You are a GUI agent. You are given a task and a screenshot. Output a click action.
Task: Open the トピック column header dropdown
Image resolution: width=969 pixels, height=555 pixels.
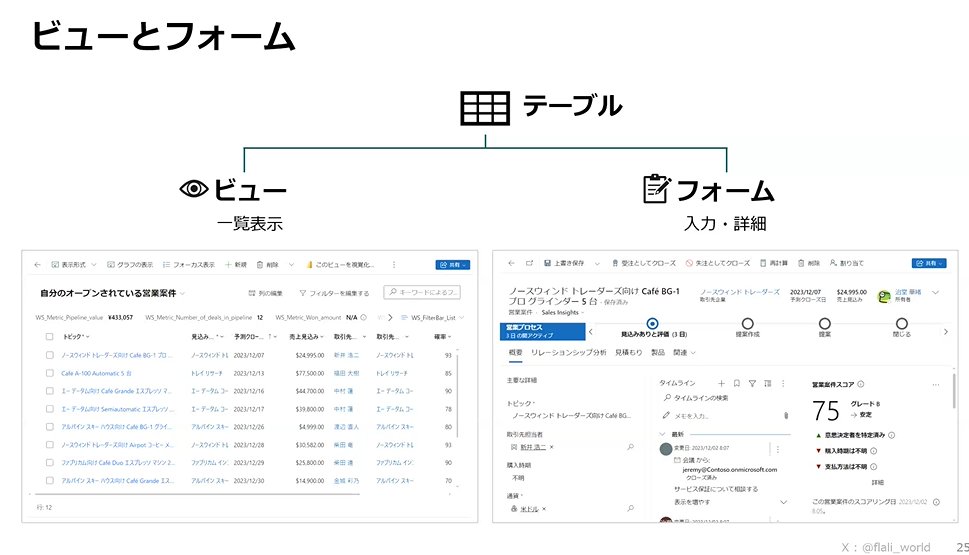tap(77, 337)
